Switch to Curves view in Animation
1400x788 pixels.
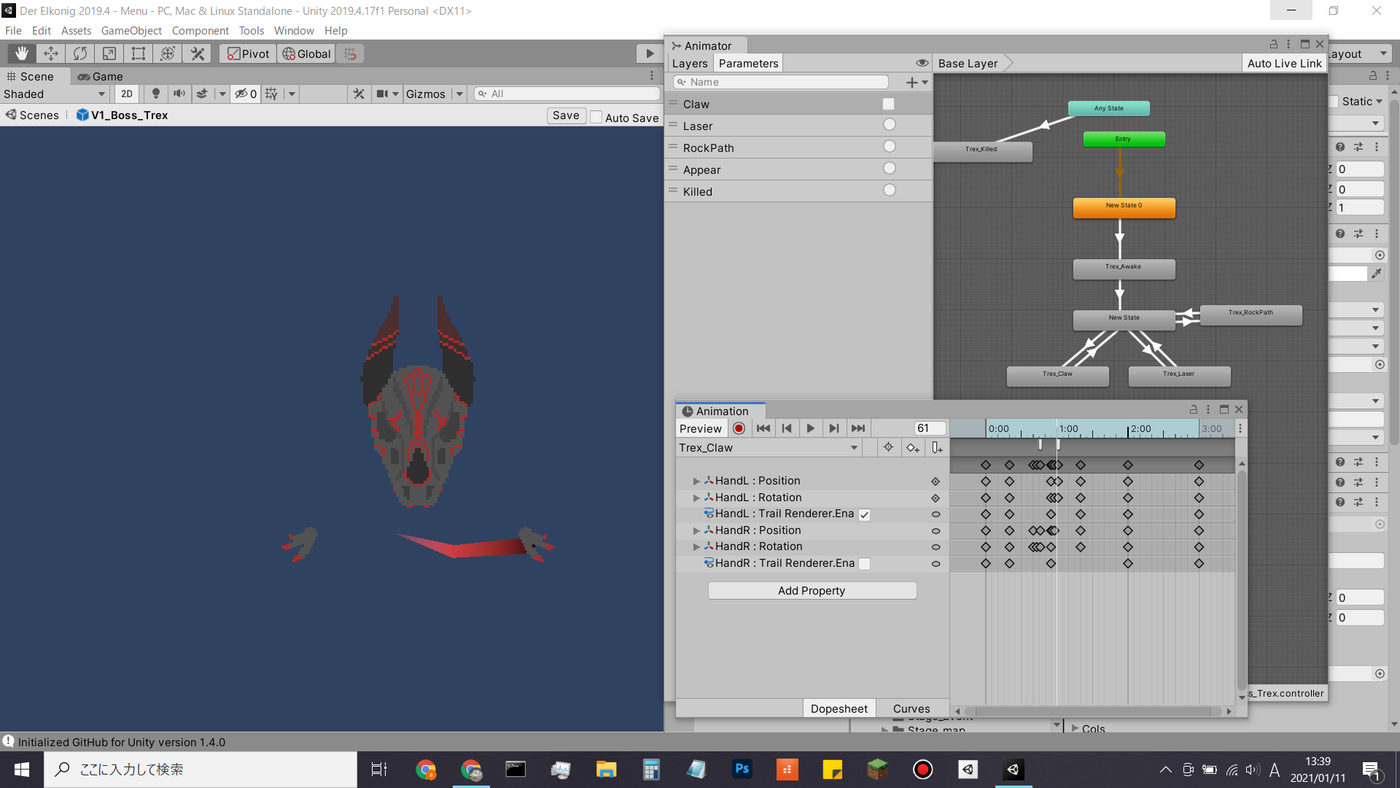[x=911, y=709]
